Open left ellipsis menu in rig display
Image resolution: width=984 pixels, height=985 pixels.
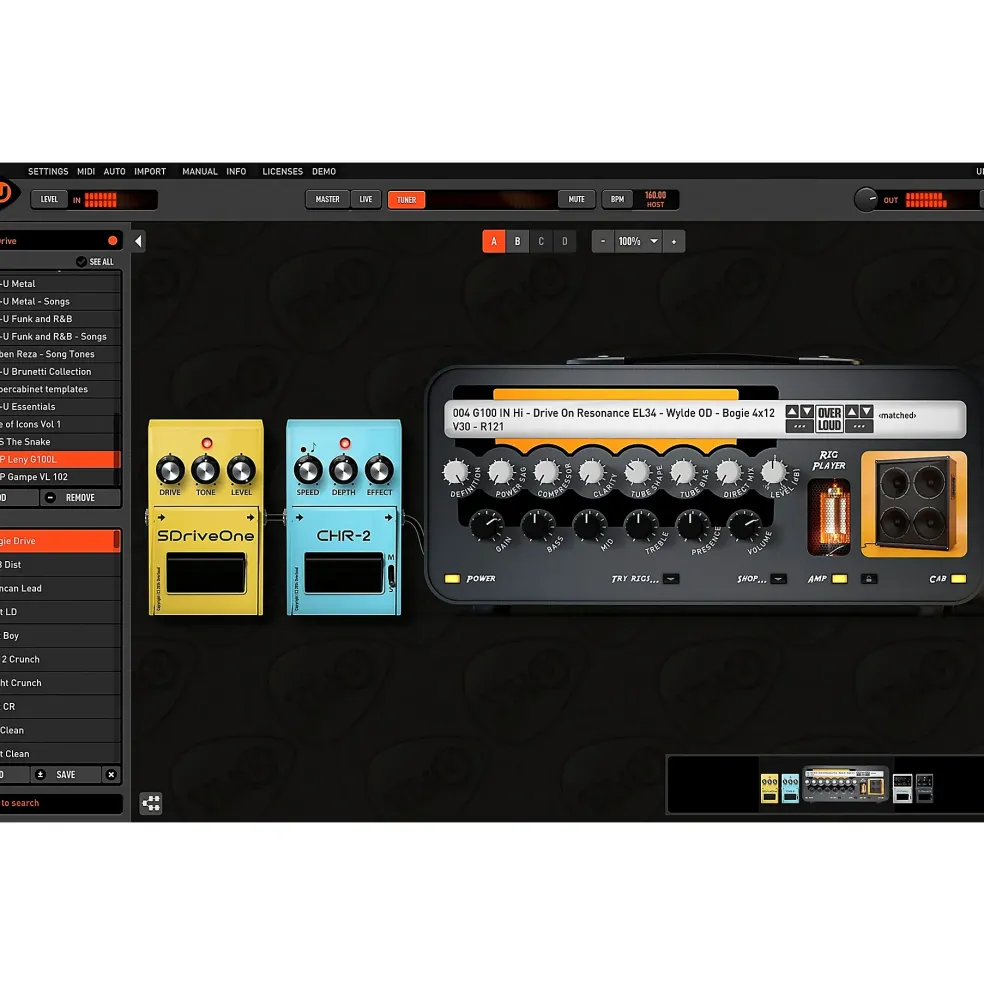point(799,426)
